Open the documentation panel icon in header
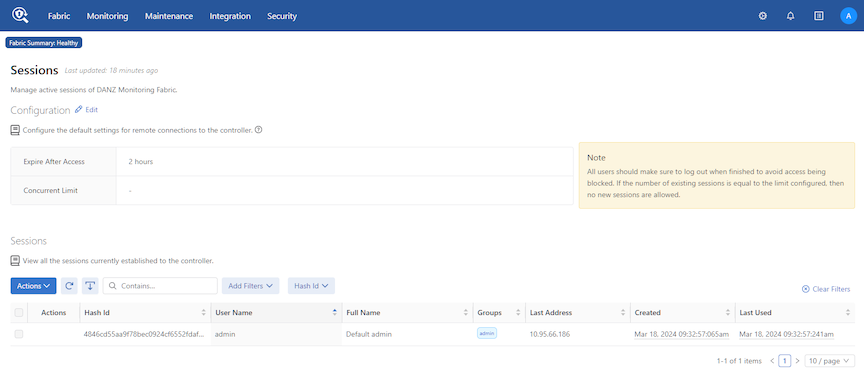The height and width of the screenshot is (376, 864). pos(819,16)
